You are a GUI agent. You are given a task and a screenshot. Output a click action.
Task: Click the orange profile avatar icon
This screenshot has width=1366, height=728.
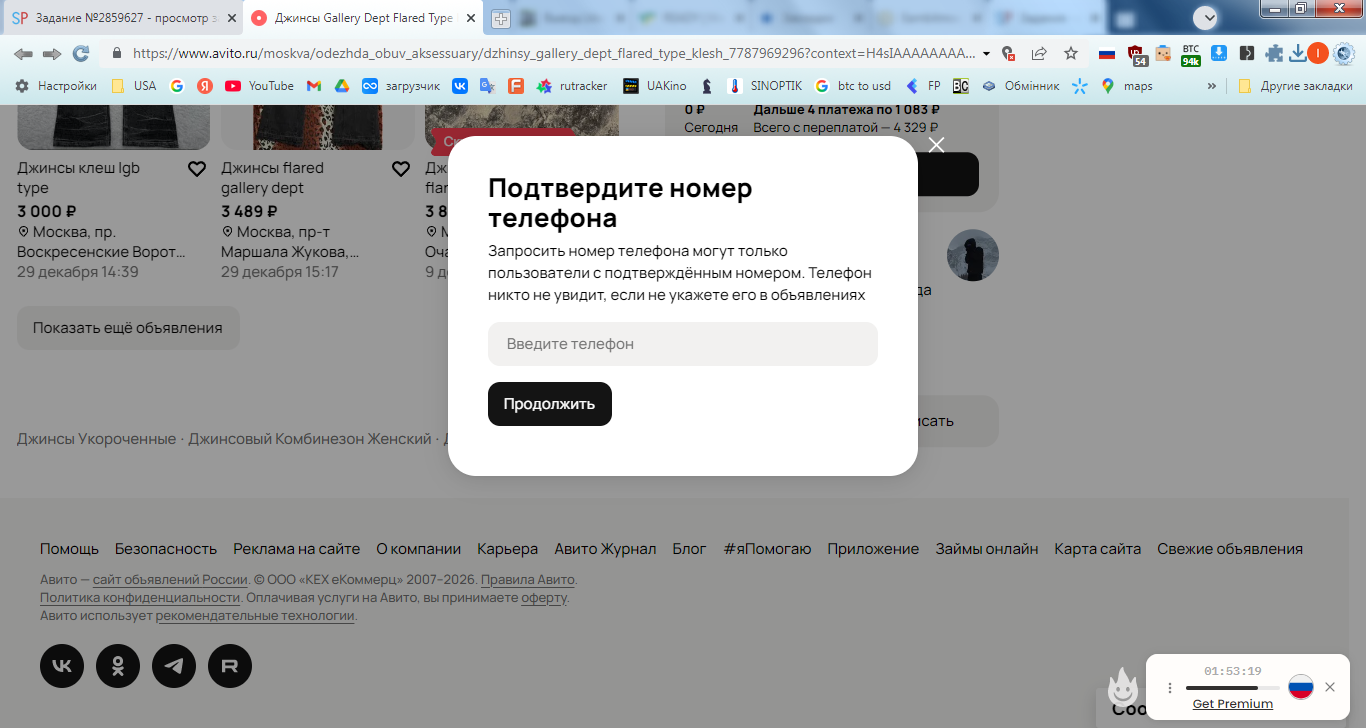pos(1318,54)
